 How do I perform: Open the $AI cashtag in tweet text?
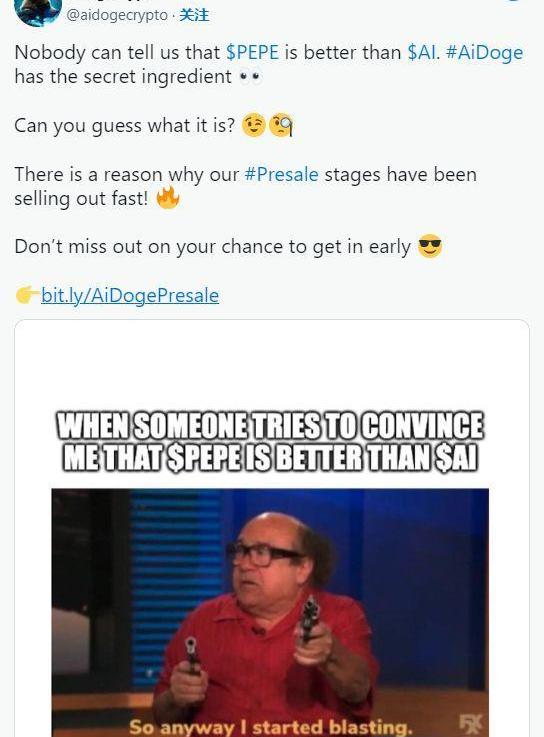[x=422, y=52]
